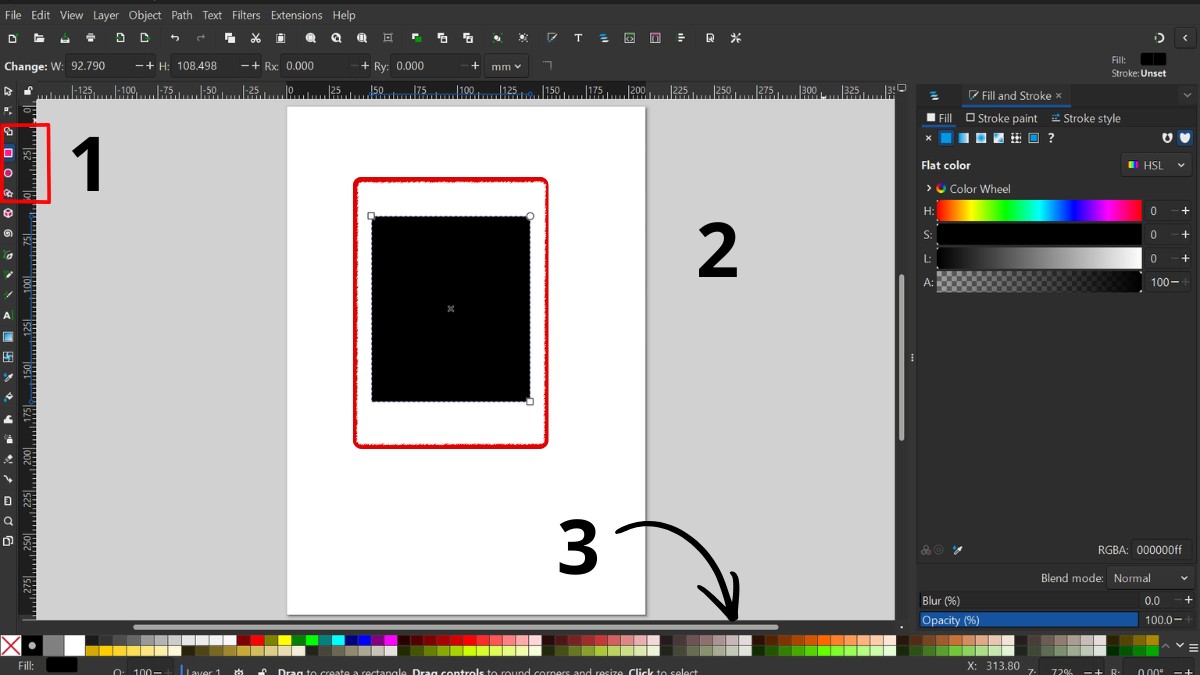Select the Ellipse tool

click(x=10, y=174)
